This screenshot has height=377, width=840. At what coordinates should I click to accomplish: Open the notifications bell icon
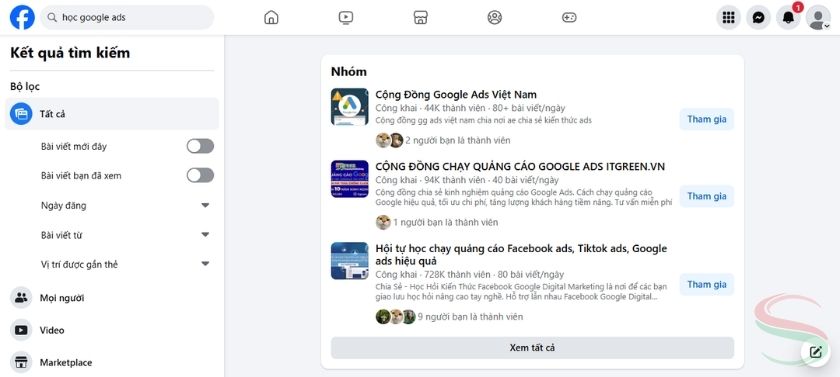click(788, 18)
